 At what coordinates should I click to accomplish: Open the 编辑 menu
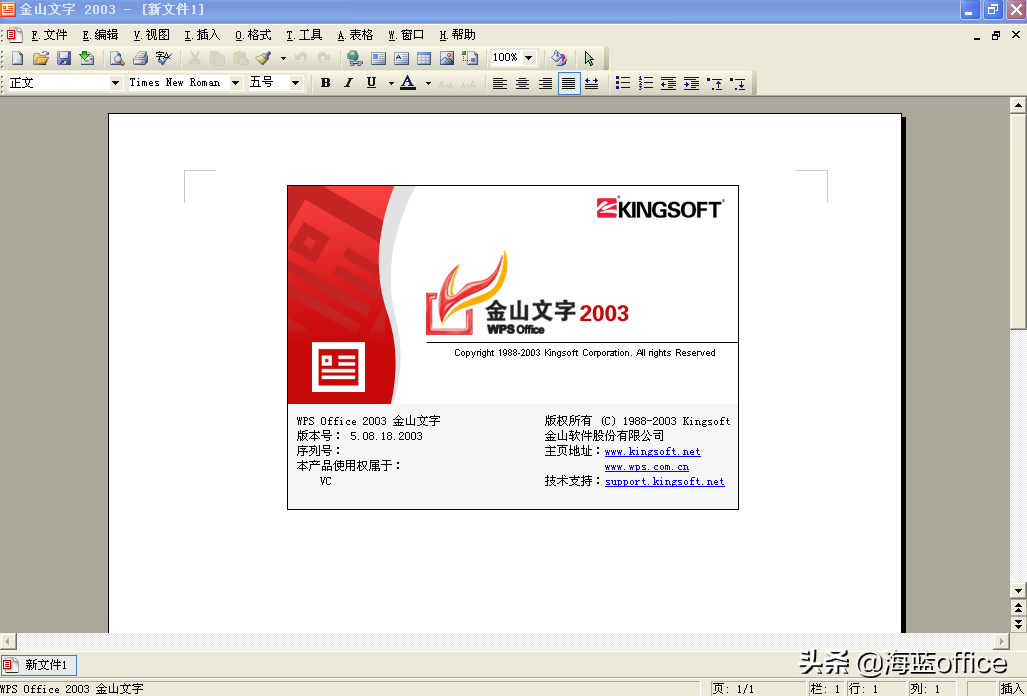100,35
